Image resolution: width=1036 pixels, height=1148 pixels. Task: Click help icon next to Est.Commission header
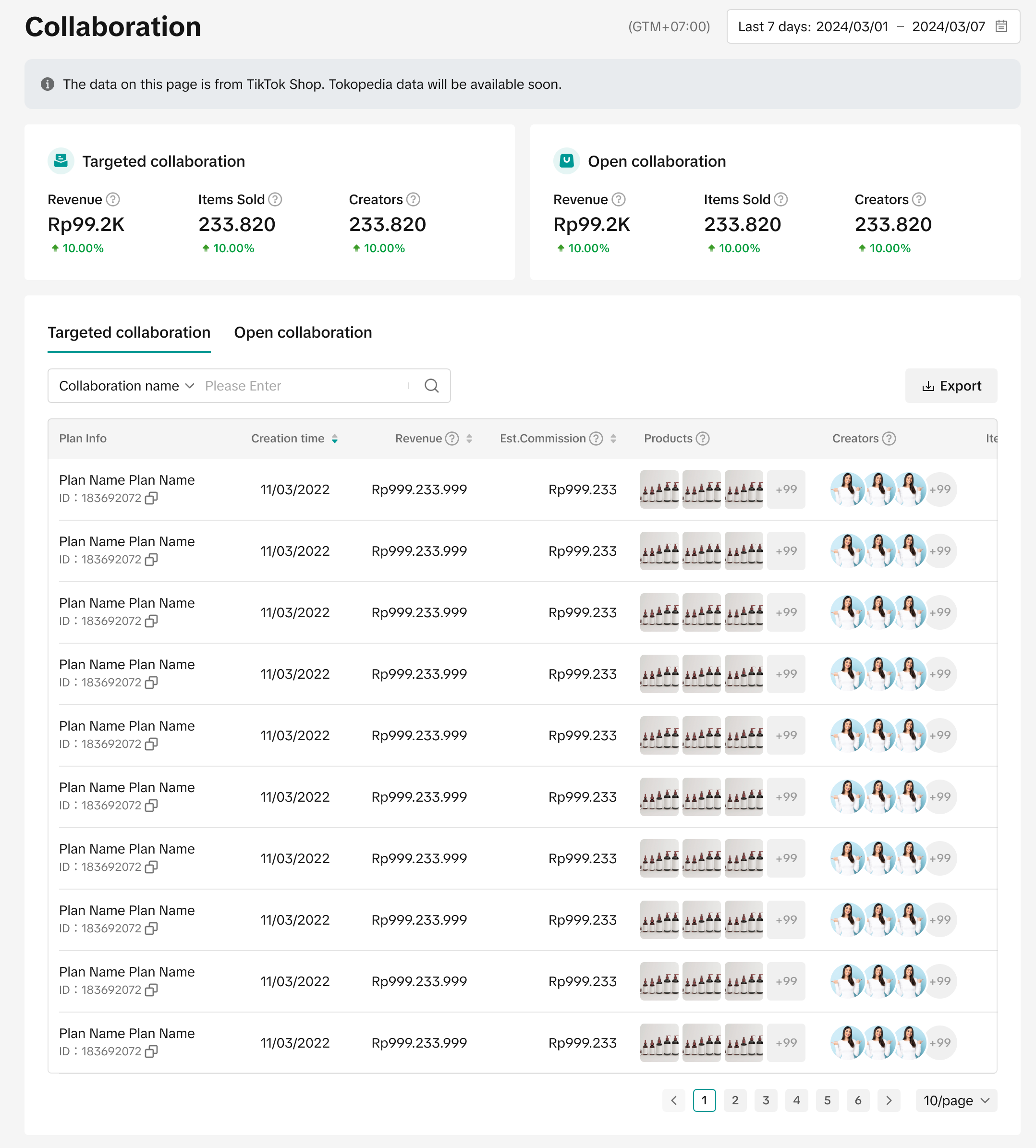[x=596, y=438]
